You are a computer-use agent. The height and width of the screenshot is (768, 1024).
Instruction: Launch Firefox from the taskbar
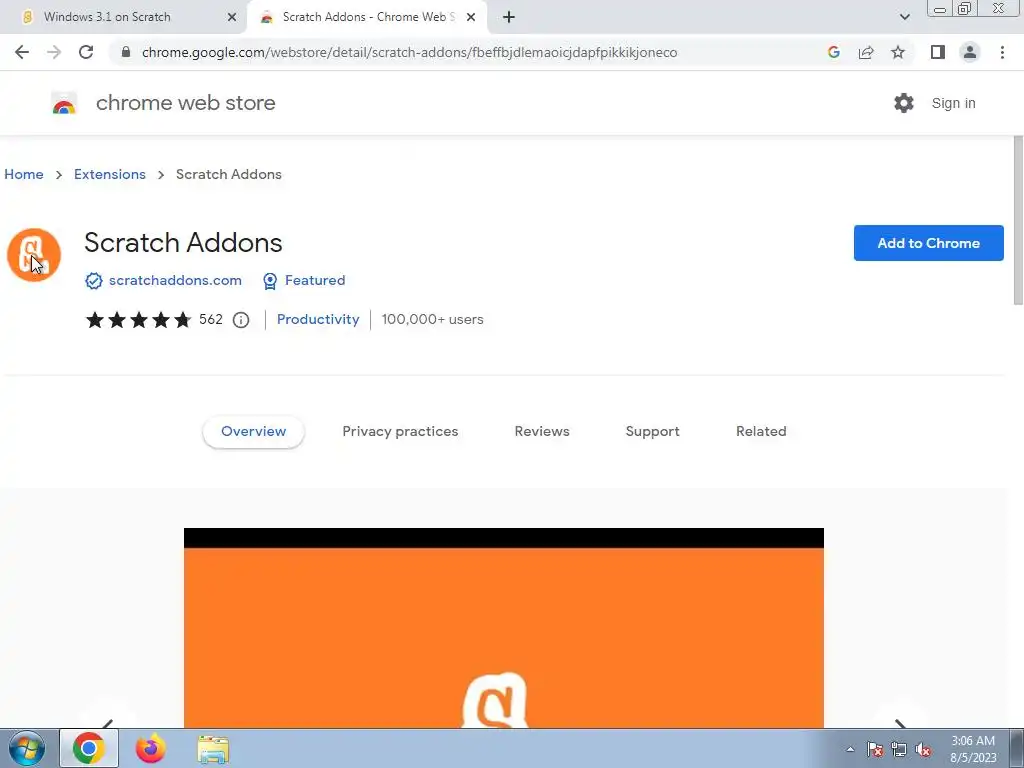(x=150, y=748)
